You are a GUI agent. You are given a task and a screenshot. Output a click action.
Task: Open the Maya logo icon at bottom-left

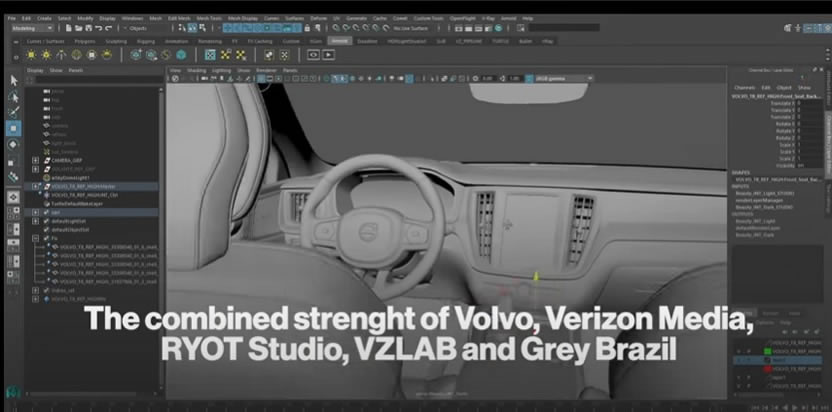click(13, 392)
